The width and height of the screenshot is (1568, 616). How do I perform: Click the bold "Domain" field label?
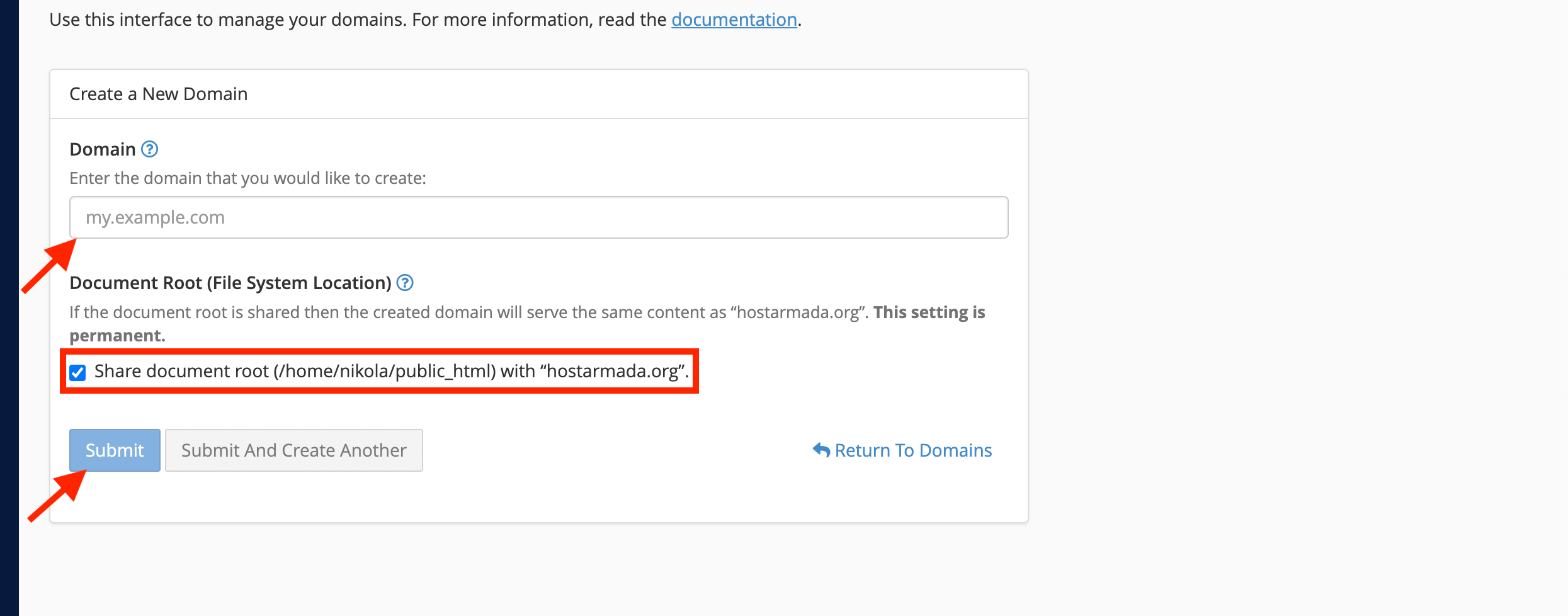pos(103,149)
